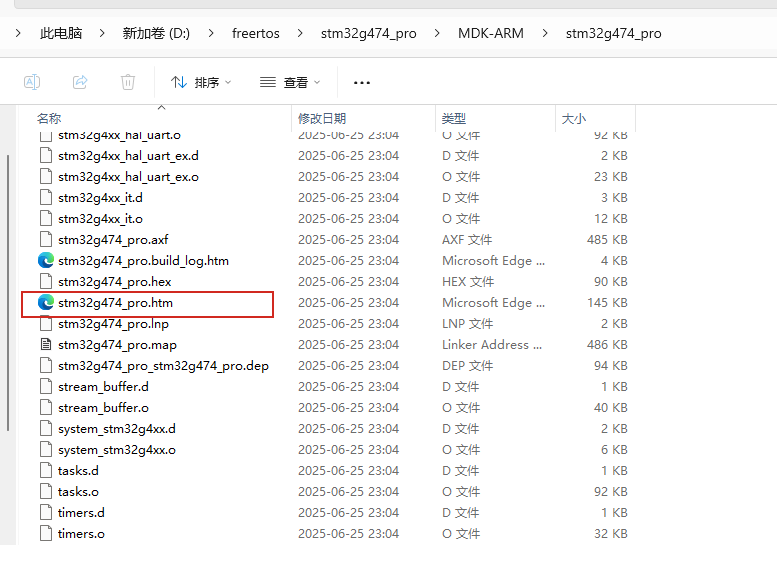The width and height of the screenshot is (777, 561).
Task: Sort by 类型 column header
Action: 453,118
